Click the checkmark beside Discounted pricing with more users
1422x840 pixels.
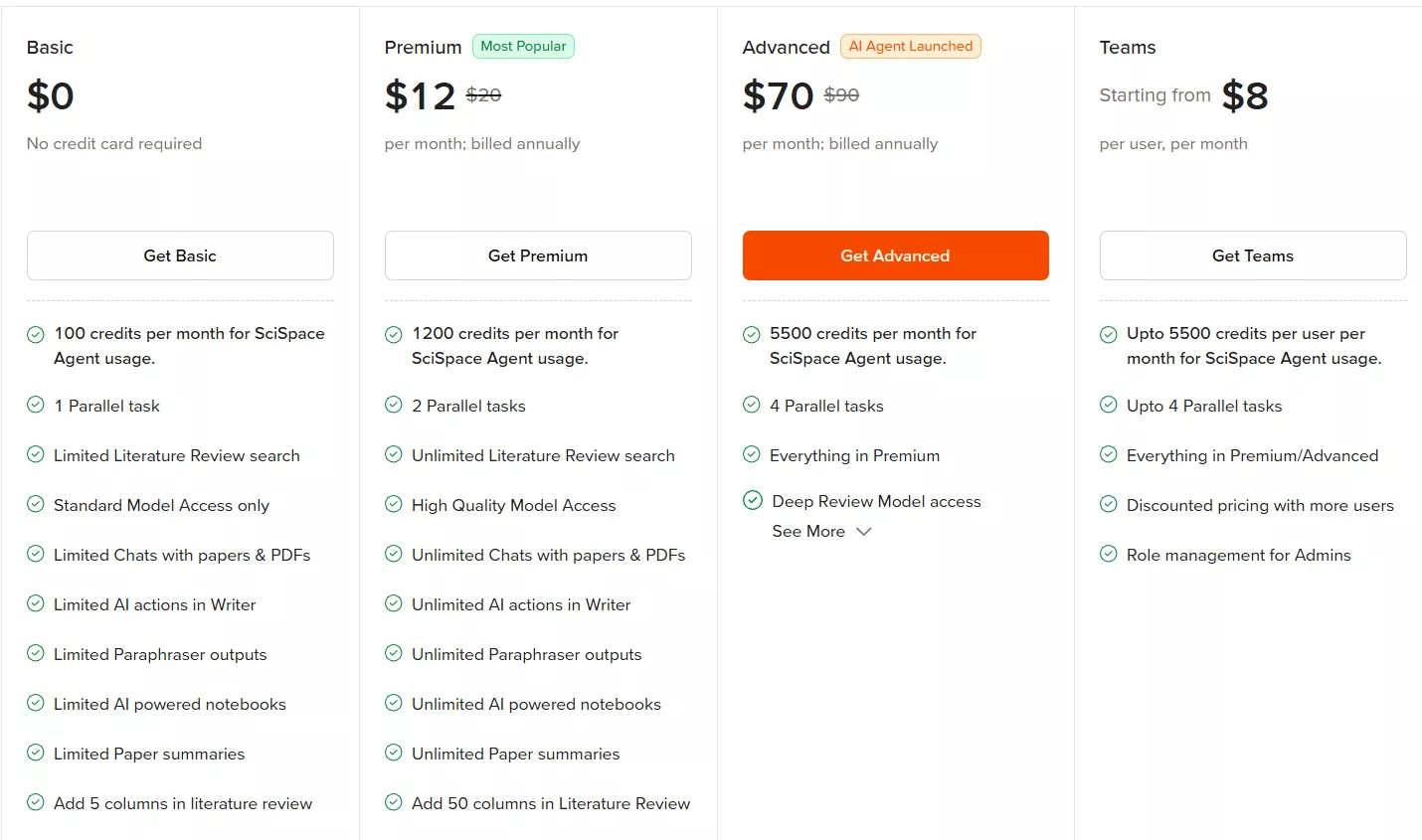[1109, 505]
